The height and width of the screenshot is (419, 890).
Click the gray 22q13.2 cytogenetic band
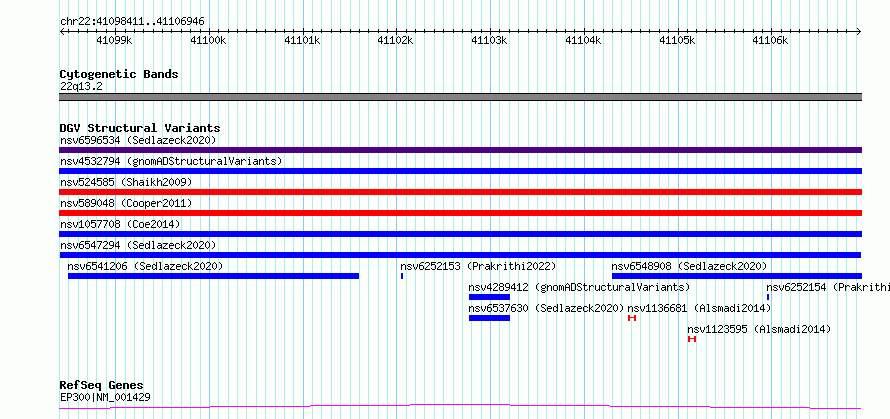tap(460, 97)
